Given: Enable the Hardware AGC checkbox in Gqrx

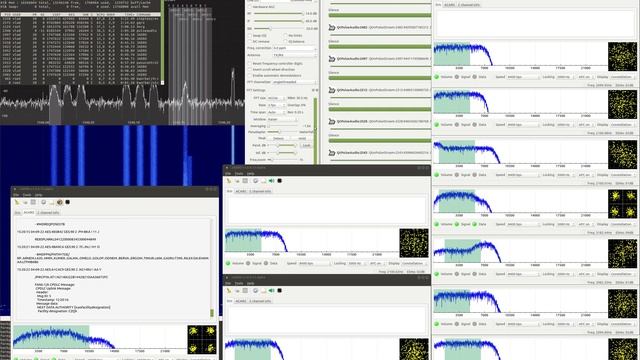Looking at the screenshot, I should coord(250,7).
